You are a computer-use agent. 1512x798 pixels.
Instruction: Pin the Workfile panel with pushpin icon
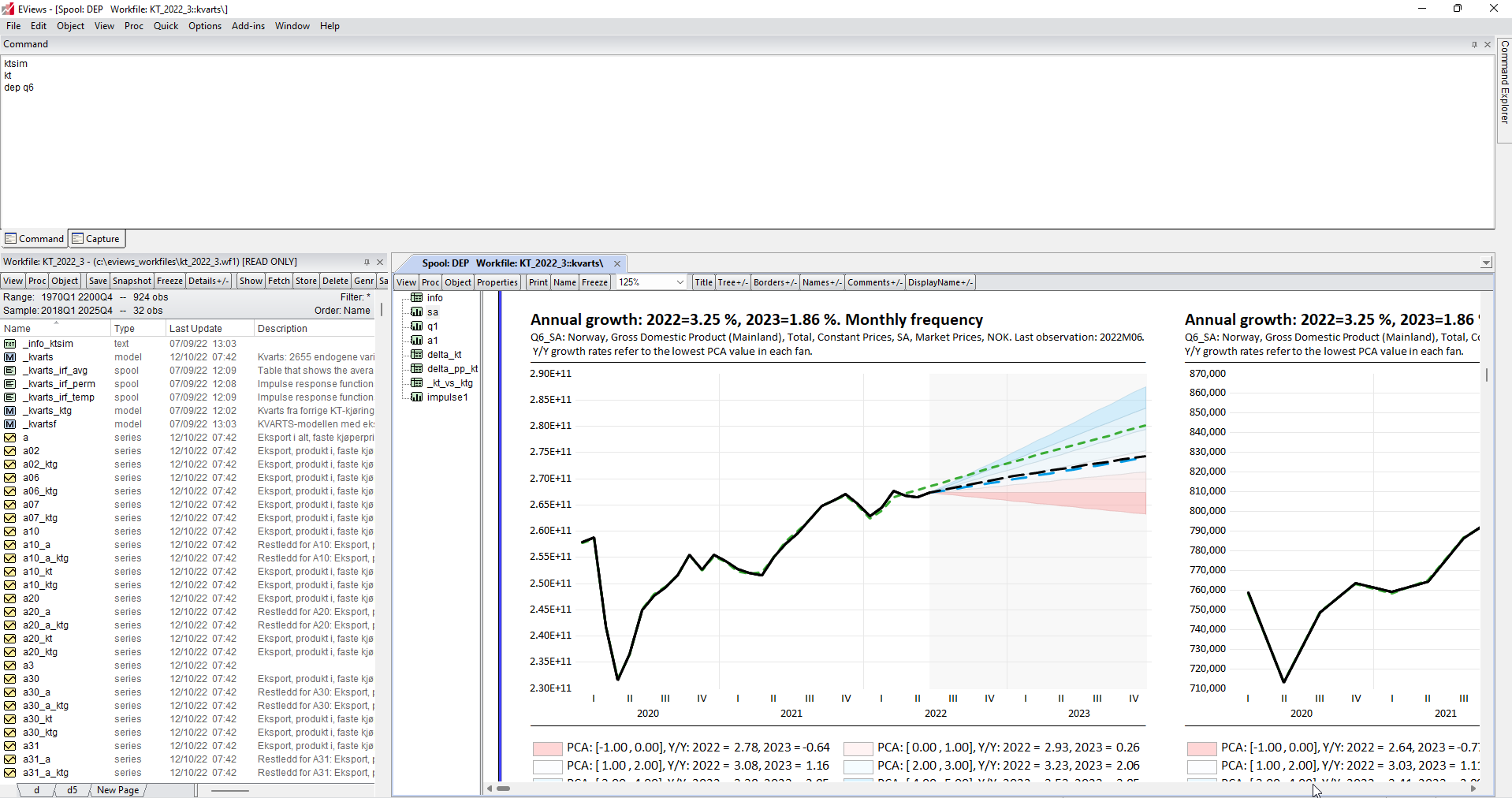coord(367,262)
